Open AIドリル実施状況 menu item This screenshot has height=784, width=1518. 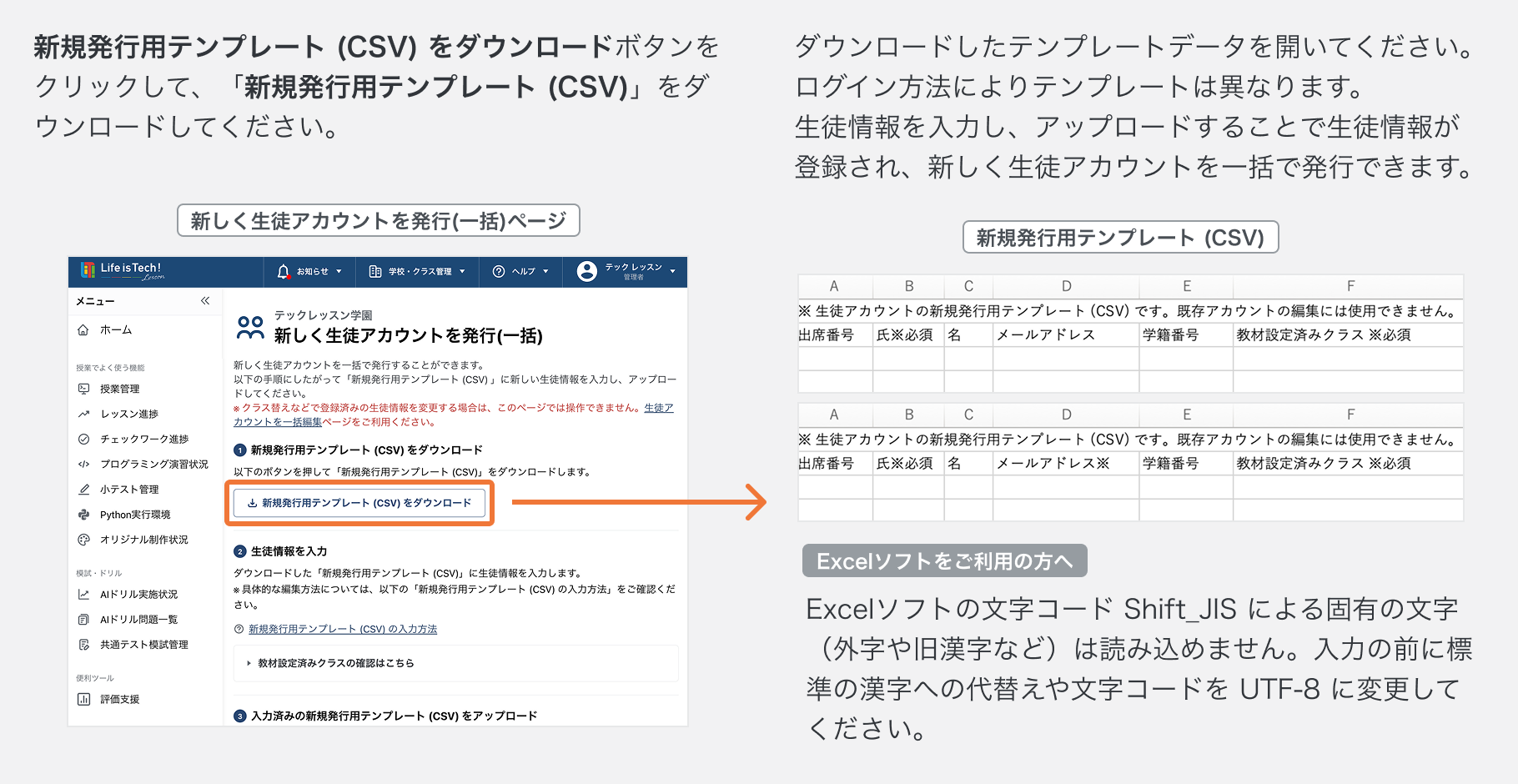click(138, 594)
